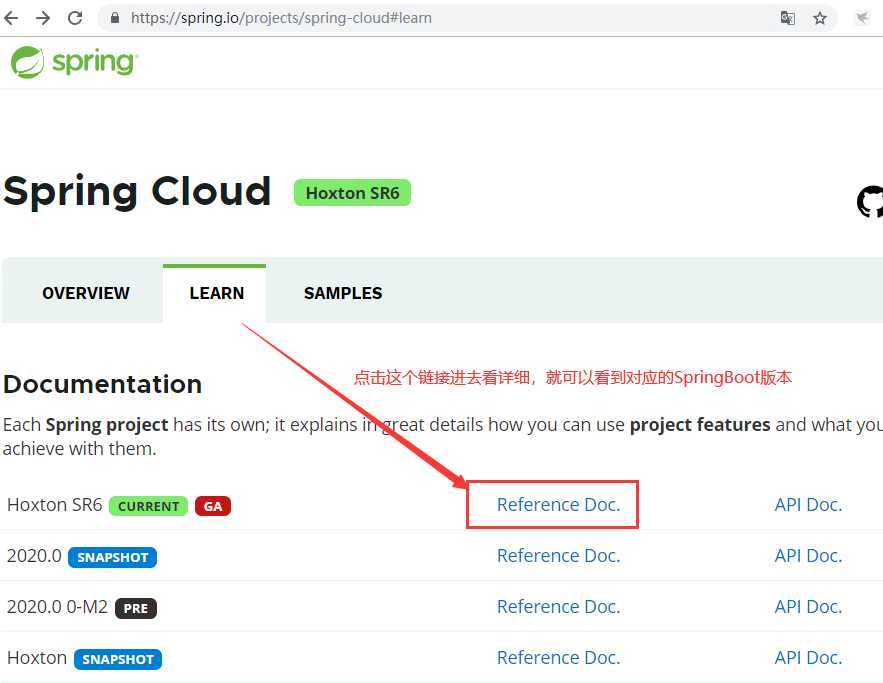Bookmark this page with the star icon
This screenshot has width=883, height=683.
820,18
